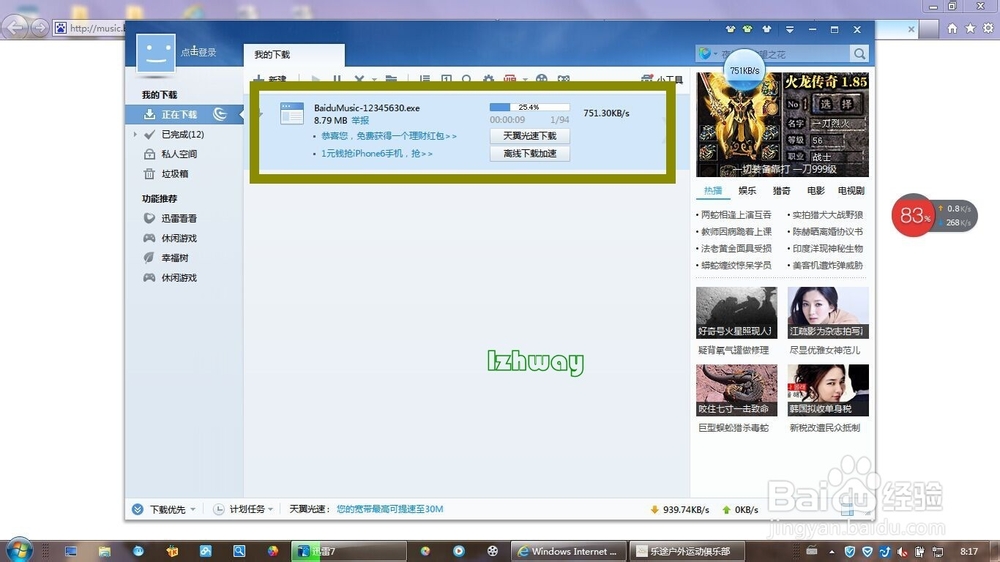This screenshot has height=562, width=1000.
Task: Select the 热播 tab
Action: click(x=712, y=191)
